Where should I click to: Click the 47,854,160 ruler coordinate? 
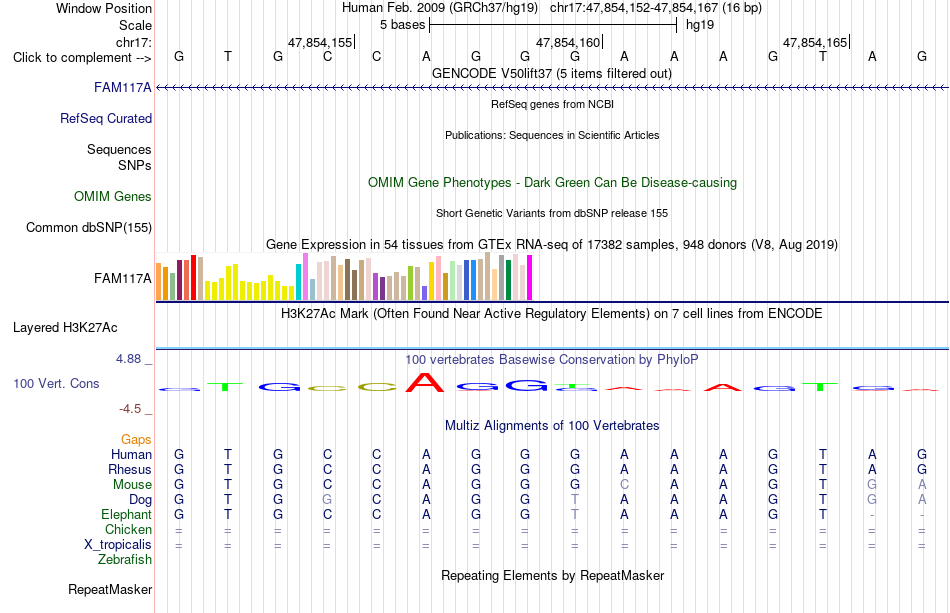pos(568,42)
